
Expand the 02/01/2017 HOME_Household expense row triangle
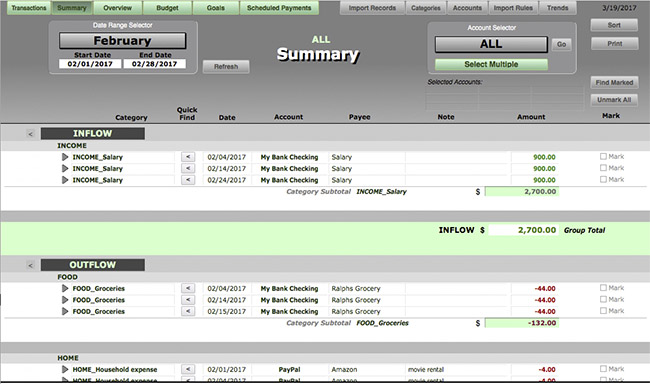click(65, 369)
